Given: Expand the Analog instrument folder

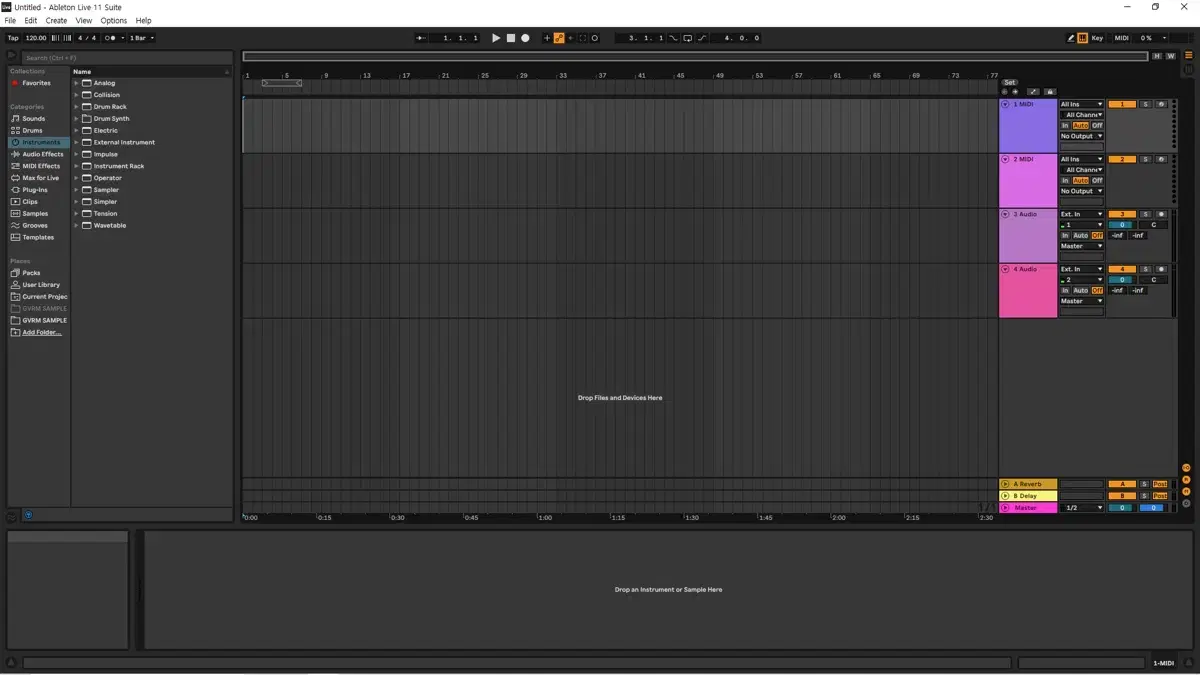Looking at the screenshot, I should (x=76, y=83).
